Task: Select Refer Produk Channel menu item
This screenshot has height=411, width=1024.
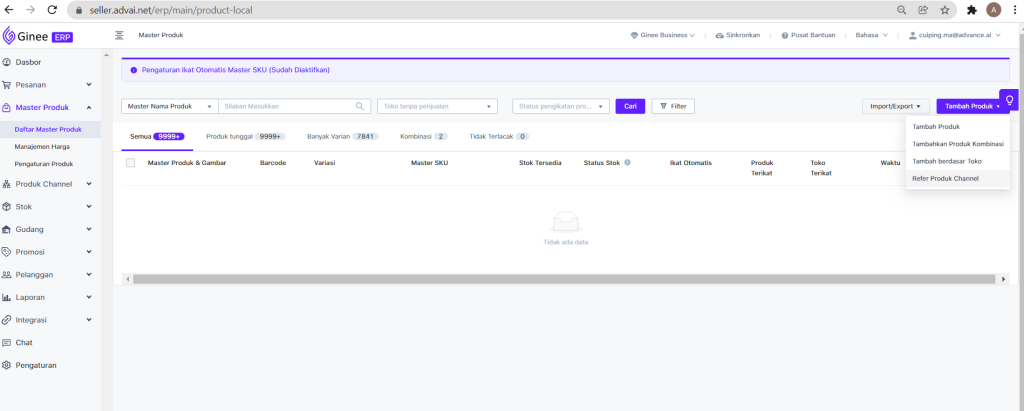Action: [945, 178]
